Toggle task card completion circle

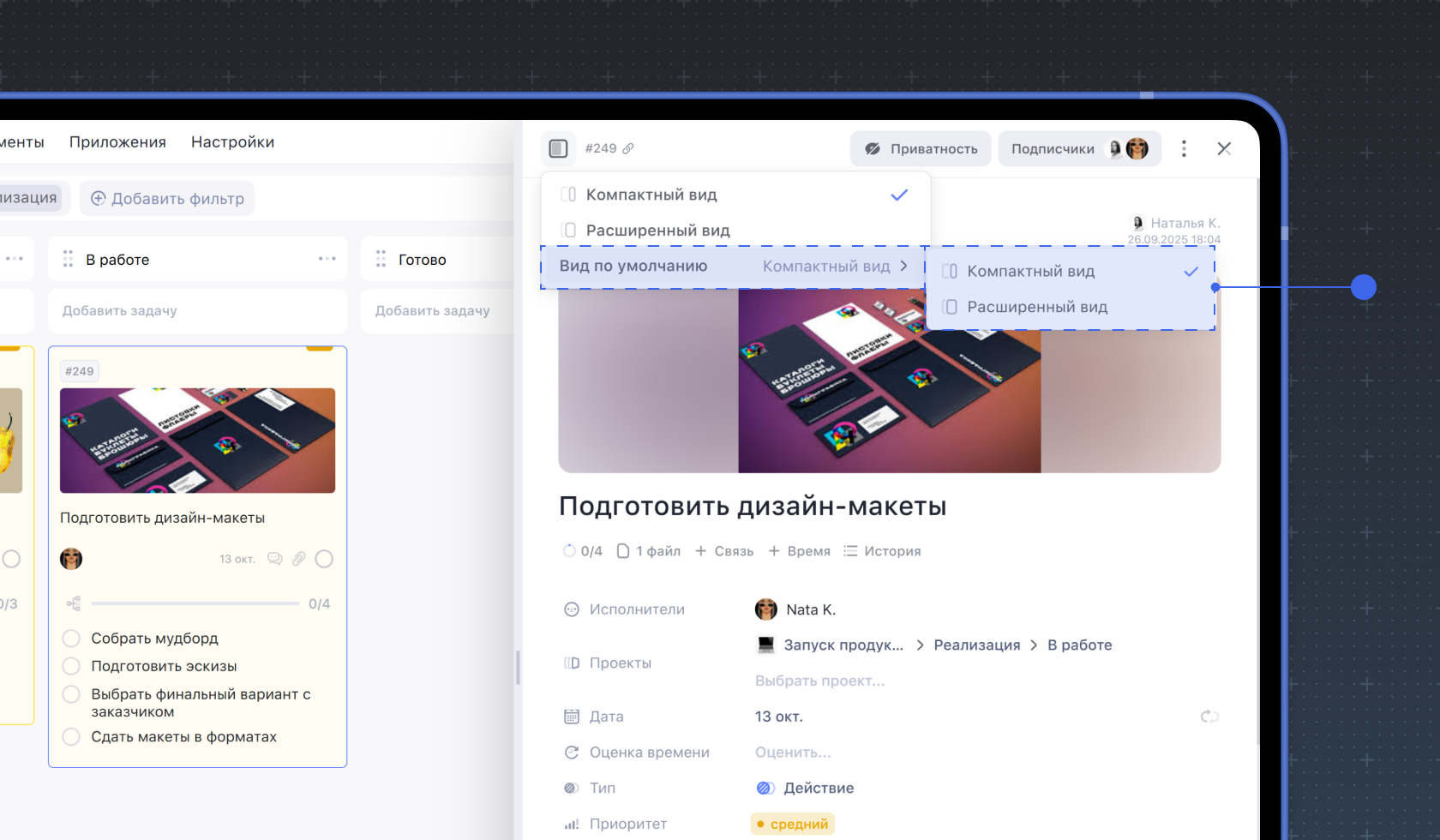pyautogui.click(x=324, y=559)
